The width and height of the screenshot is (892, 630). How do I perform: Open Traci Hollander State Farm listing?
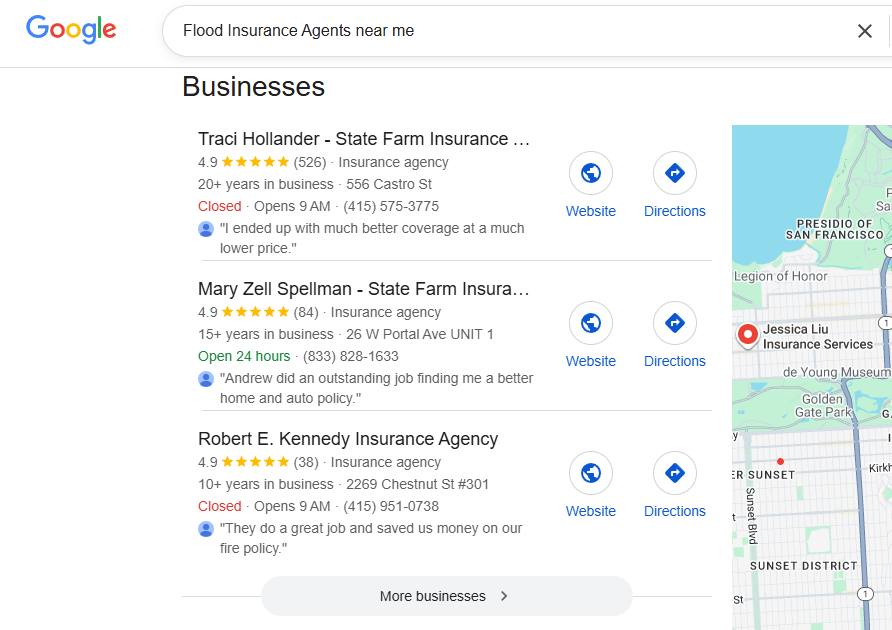[x=364, y=139]
